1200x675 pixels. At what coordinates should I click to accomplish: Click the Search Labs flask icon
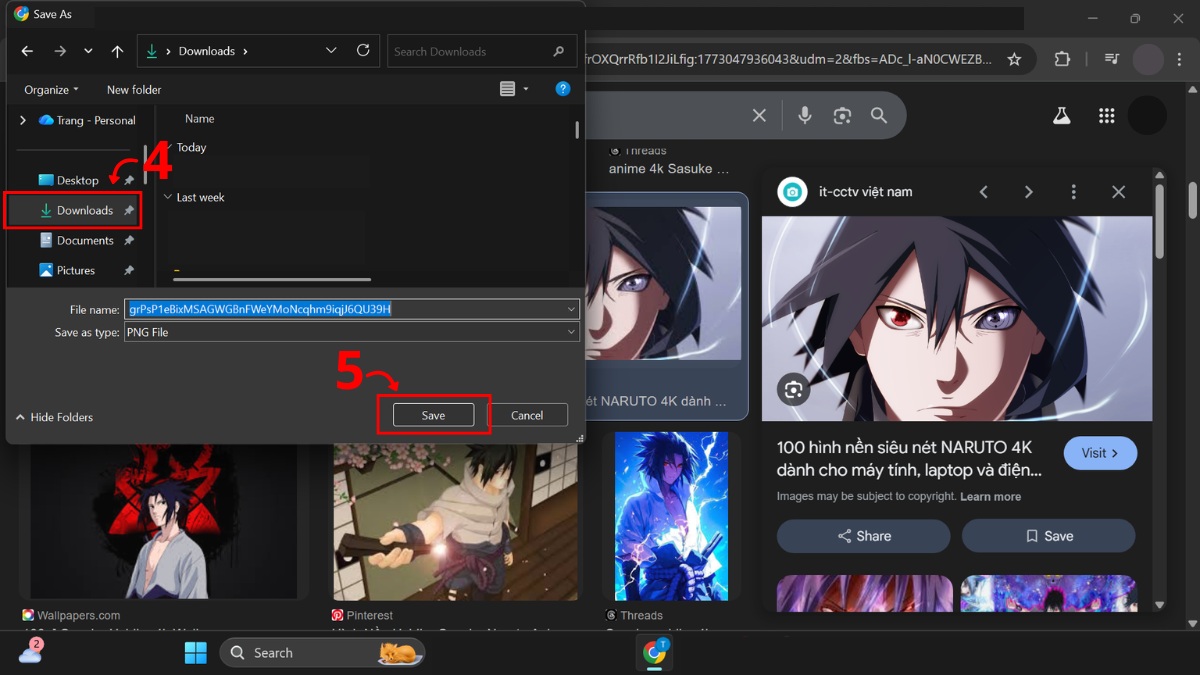(x=1061, y=115)
